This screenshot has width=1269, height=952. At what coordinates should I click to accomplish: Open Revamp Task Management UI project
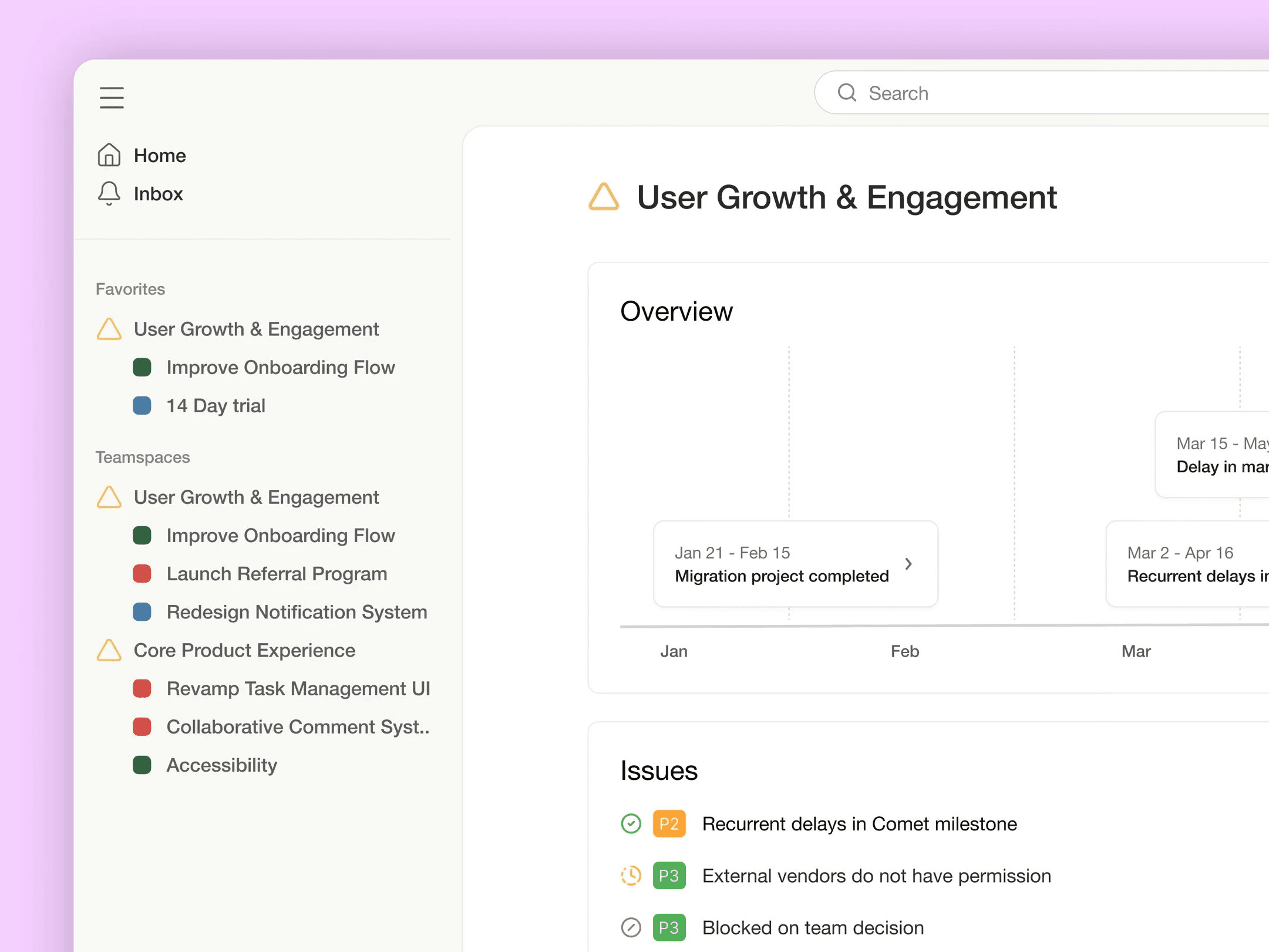pyautogui.click(x=298, y=688)
